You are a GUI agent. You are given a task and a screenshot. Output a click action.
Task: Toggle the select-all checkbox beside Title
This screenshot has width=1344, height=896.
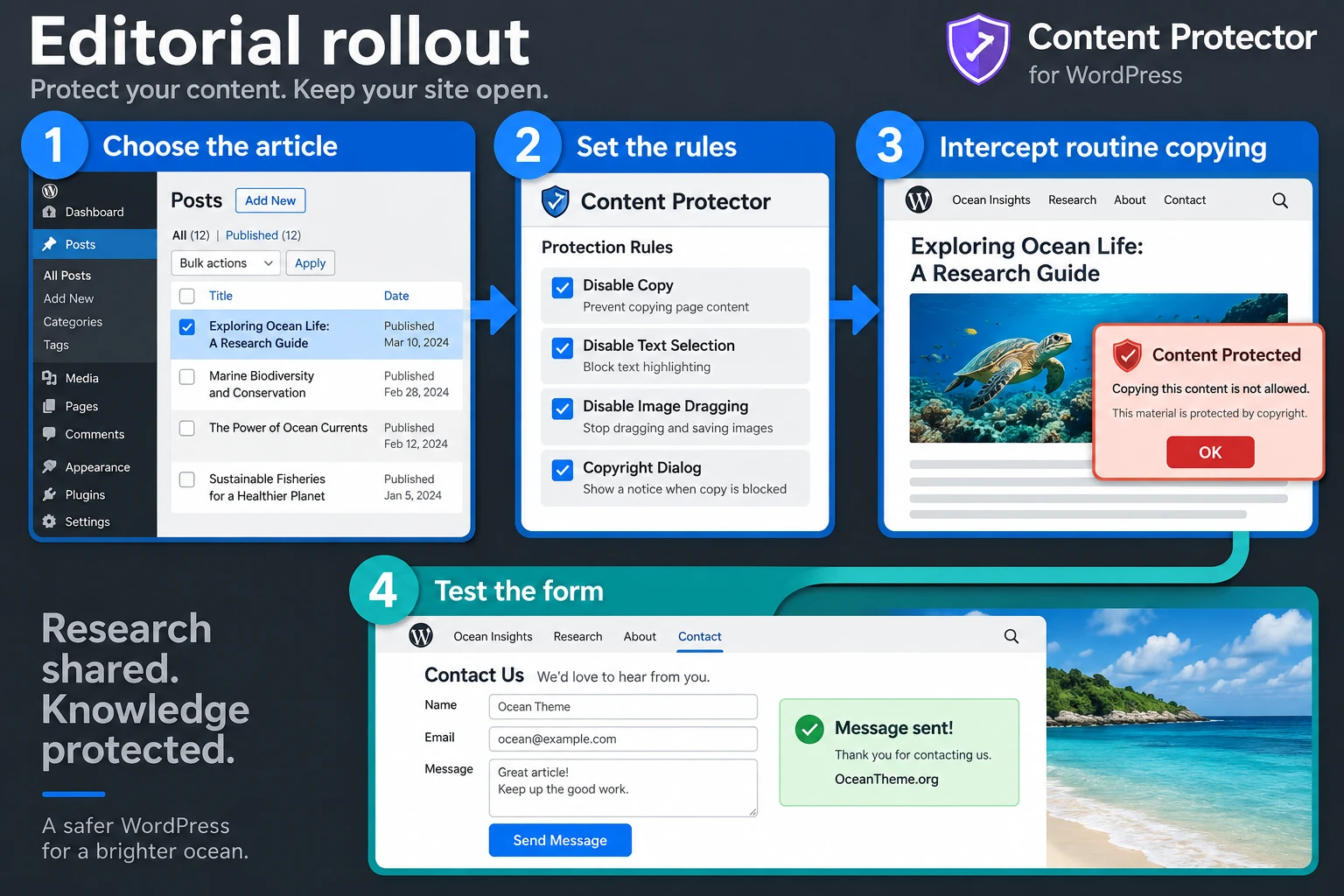pyautogui.click(x=187, y=296)
